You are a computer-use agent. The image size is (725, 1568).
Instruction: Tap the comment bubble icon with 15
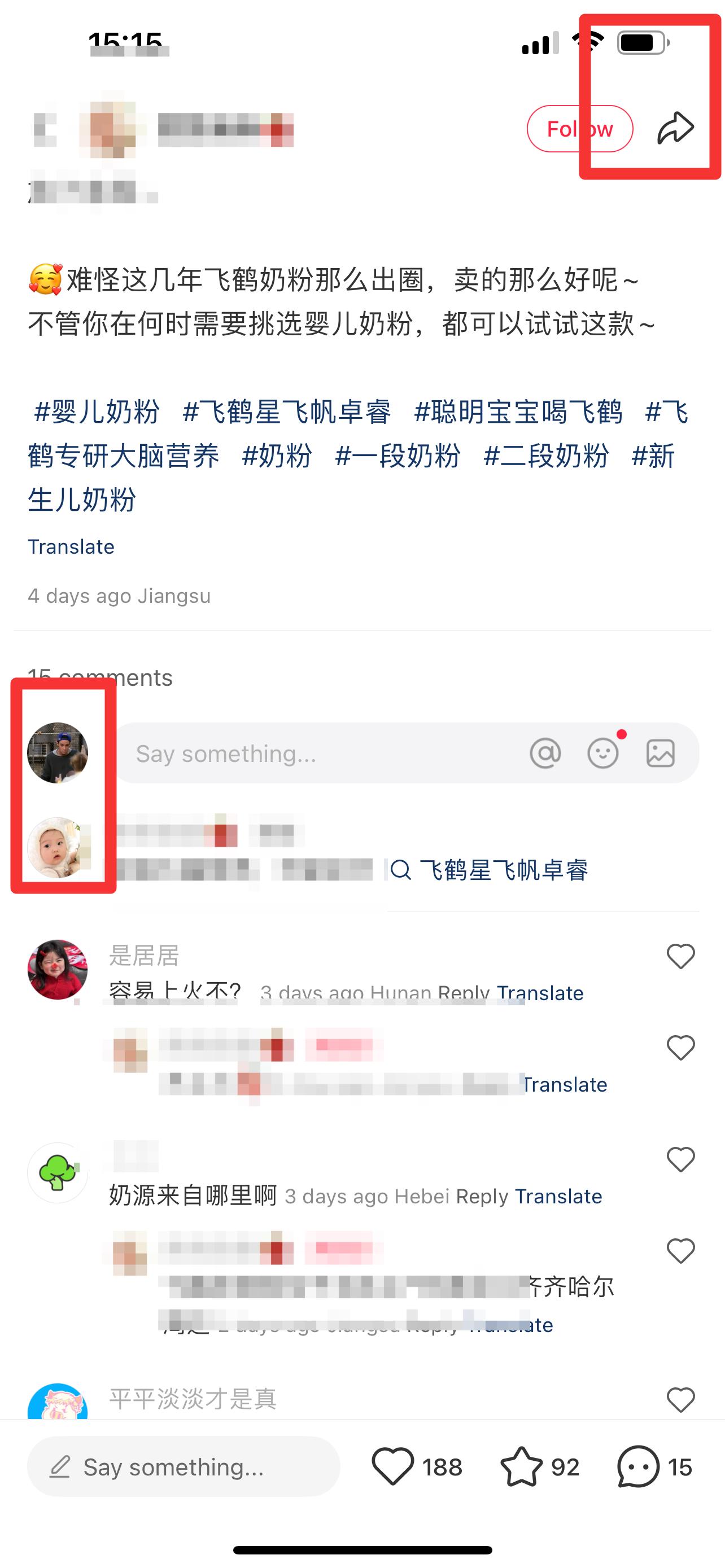(x=638, y=1467)
